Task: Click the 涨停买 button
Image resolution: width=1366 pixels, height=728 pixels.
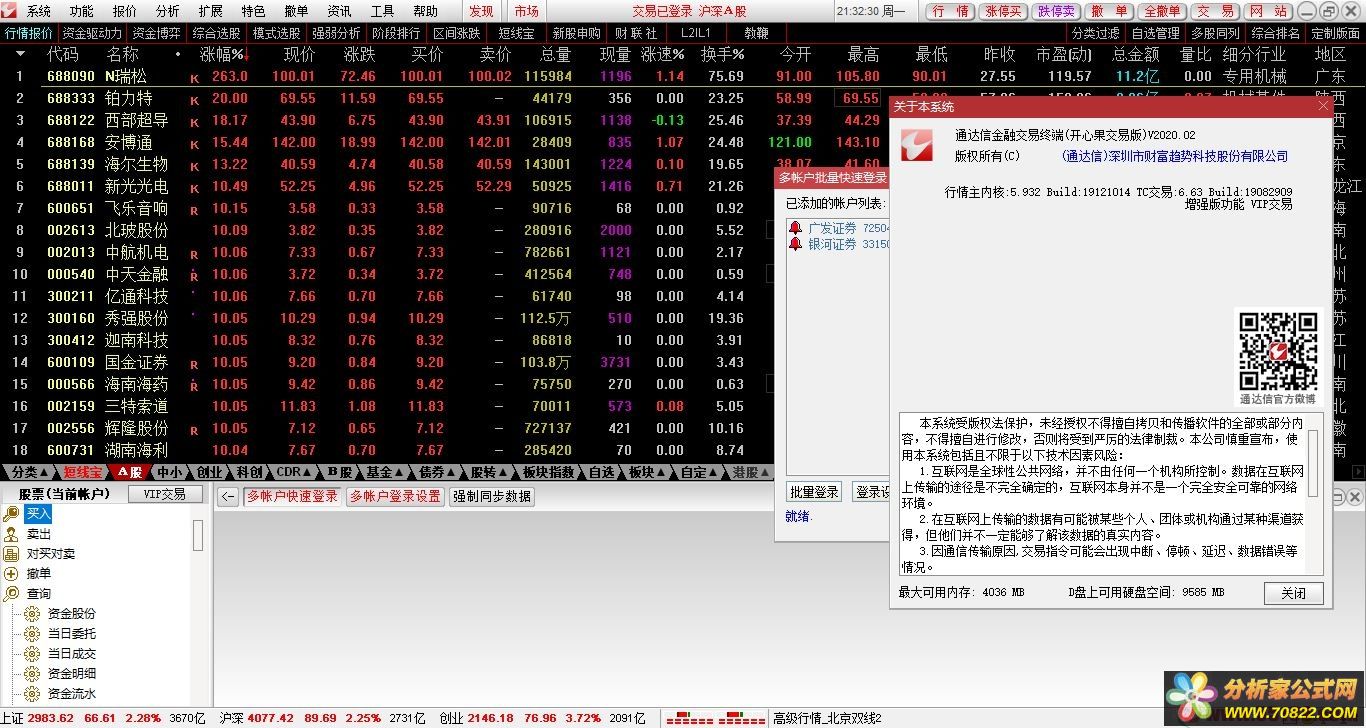Action: [1003, 11]
